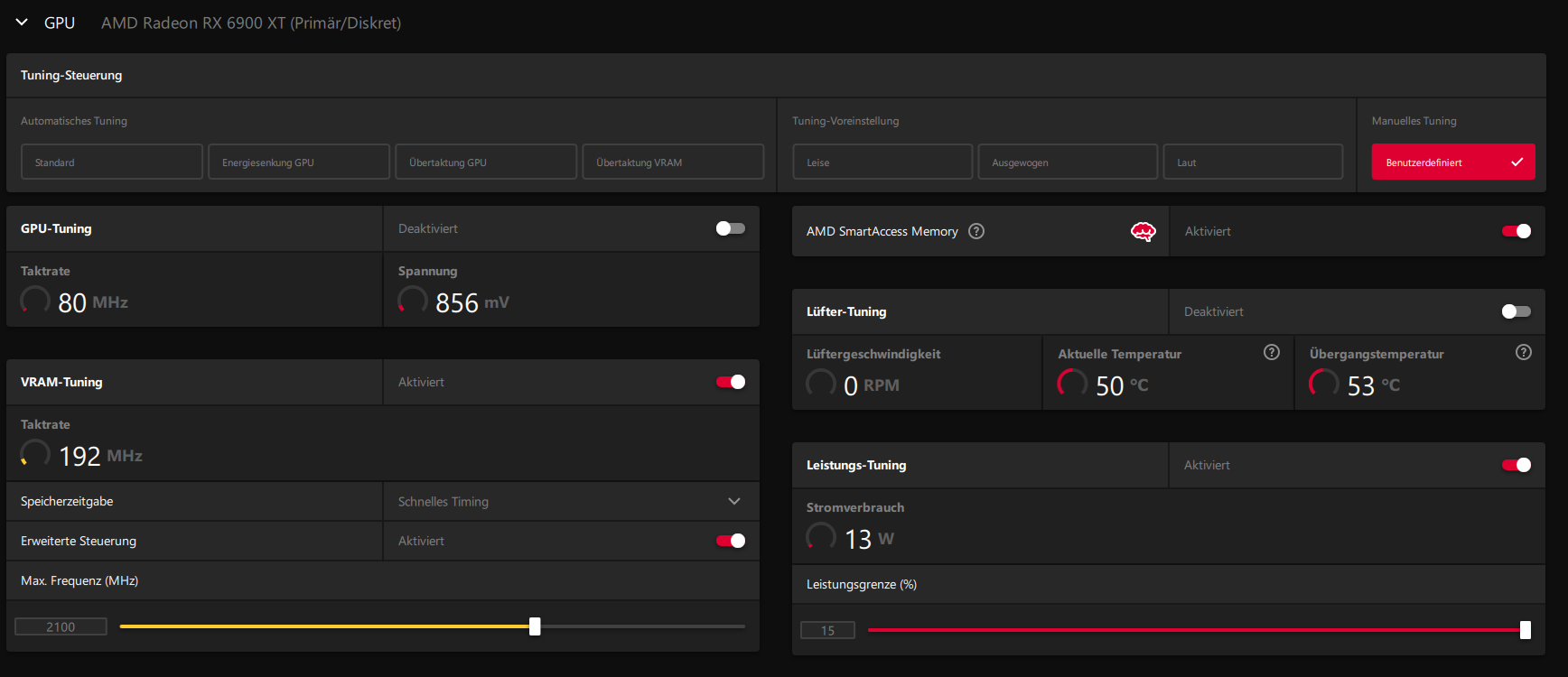
Task: Turn off Leistungs-Tuning toggle
Action: pyautogui.click(x=1517, y=465)
